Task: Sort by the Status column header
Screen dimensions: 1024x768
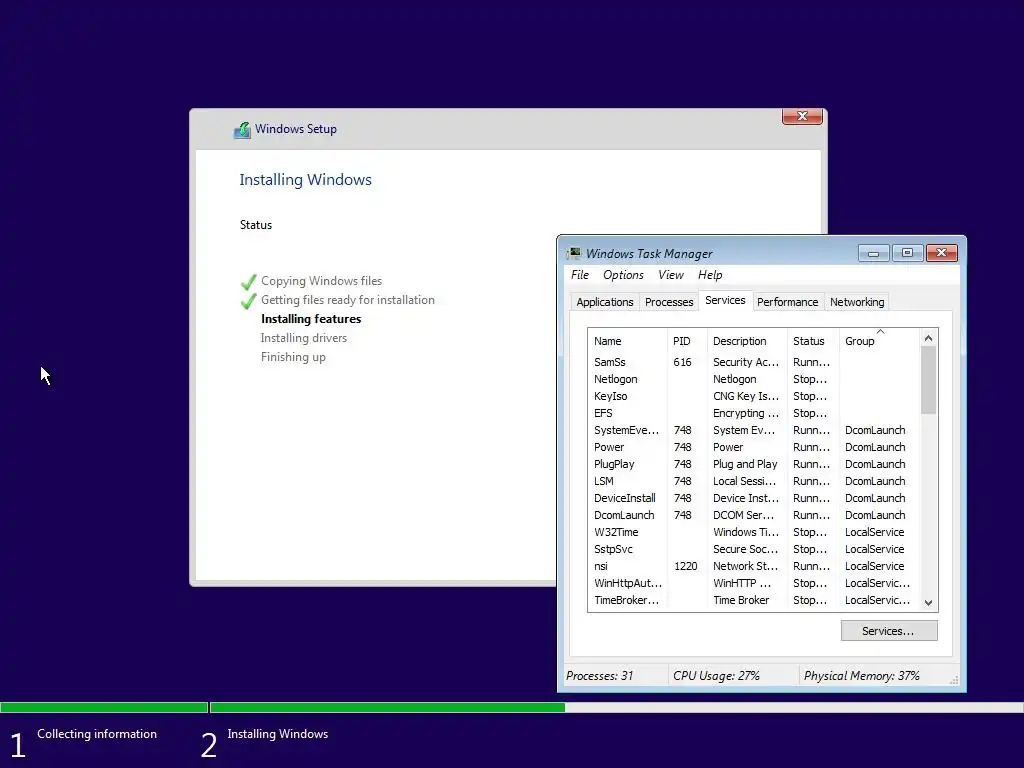Action: click(x=813, y=341)
